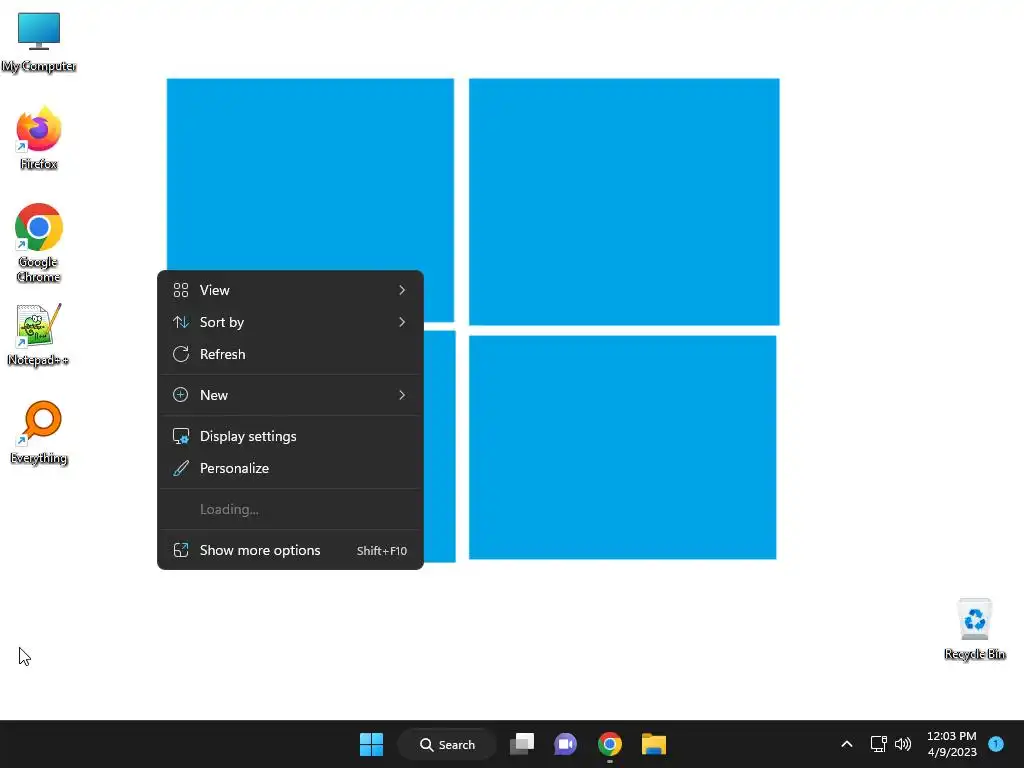Click the circular arrow Refresh icon
This screenshot has width=1024, height=768.
(181, 354)
